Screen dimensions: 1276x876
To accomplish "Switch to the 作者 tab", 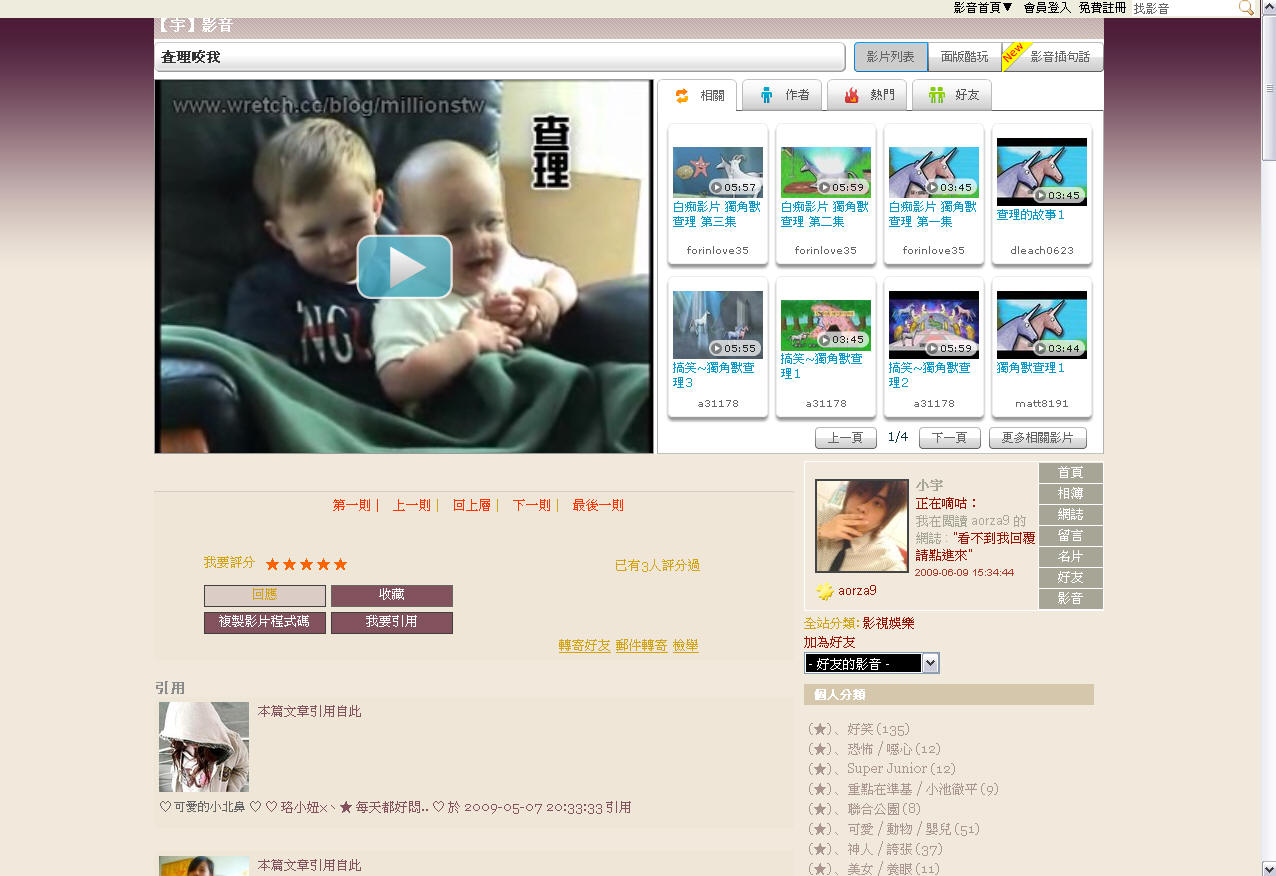I will pyautogui.click(x=782, y=95).
